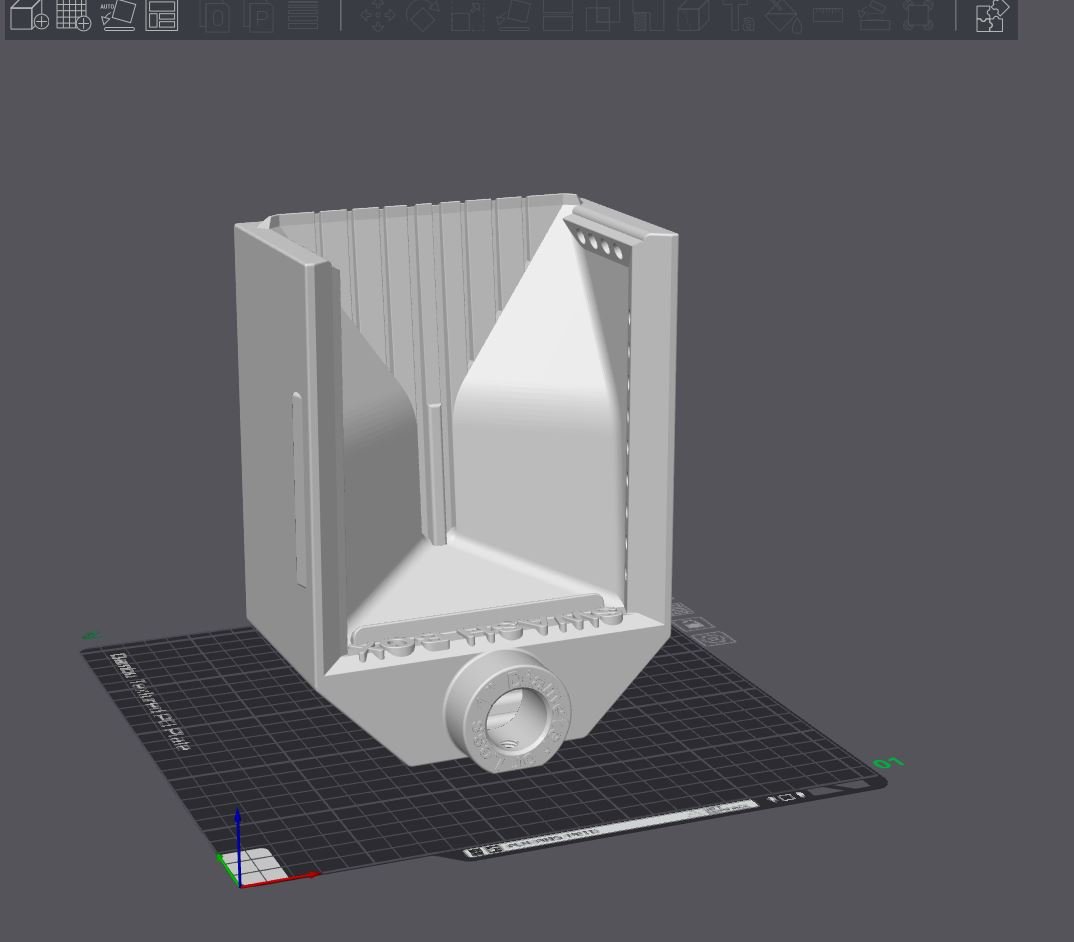
Task: Arrange all objects on the plate
Action: coord(162,18)
